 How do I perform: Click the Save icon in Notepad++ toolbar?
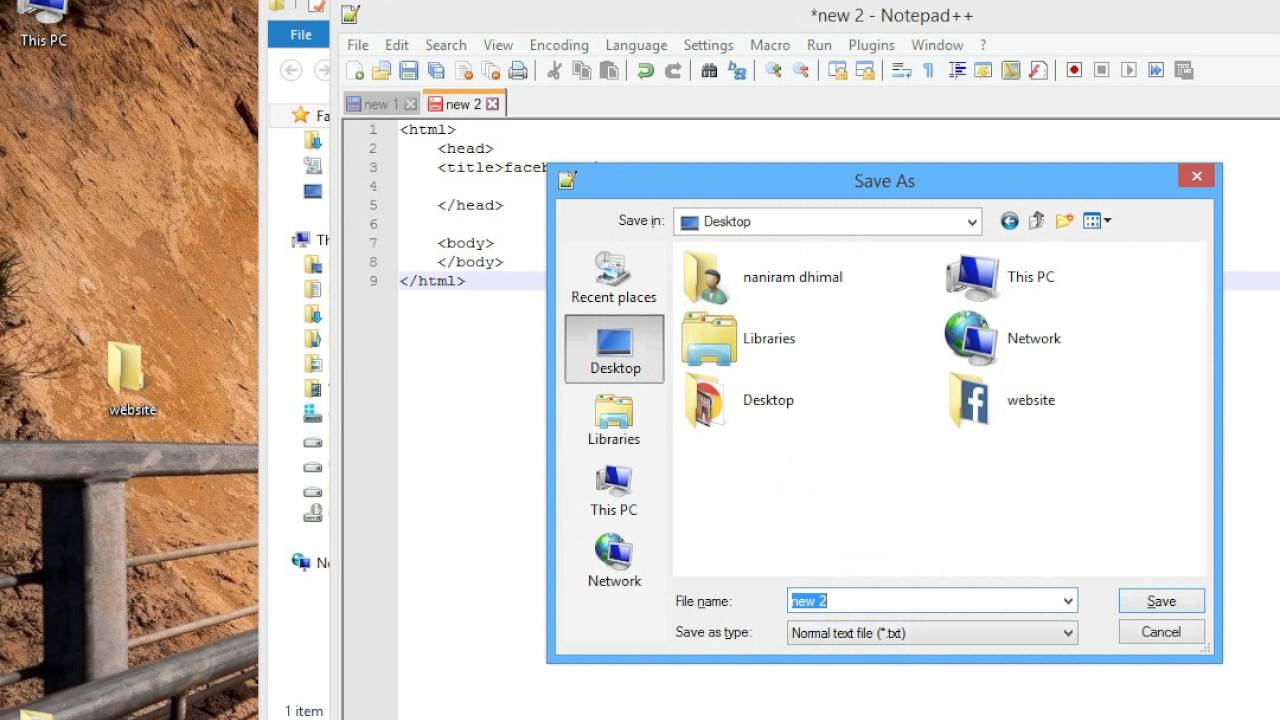tap(408, 70)
